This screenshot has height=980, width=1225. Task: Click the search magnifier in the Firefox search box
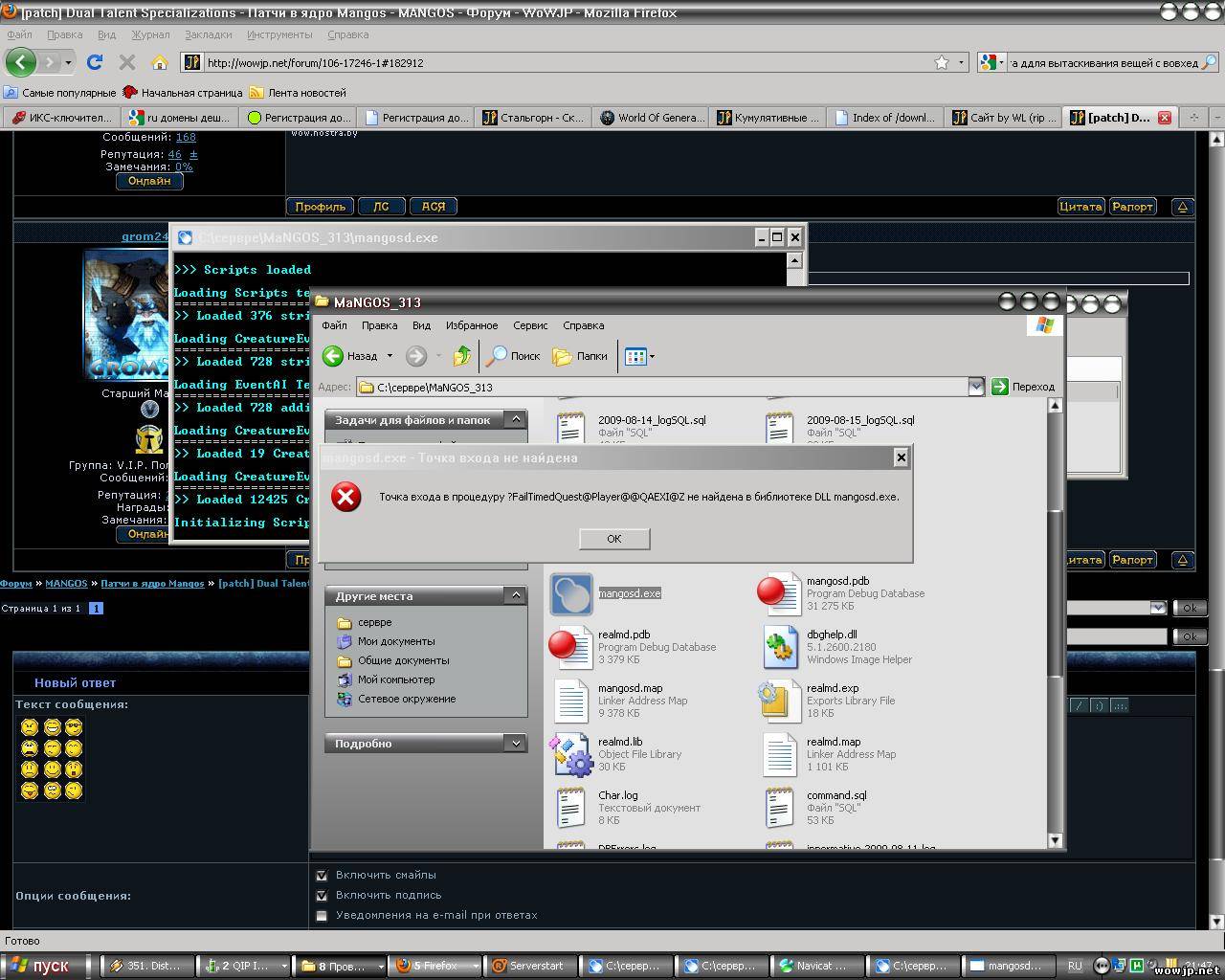1210,62
